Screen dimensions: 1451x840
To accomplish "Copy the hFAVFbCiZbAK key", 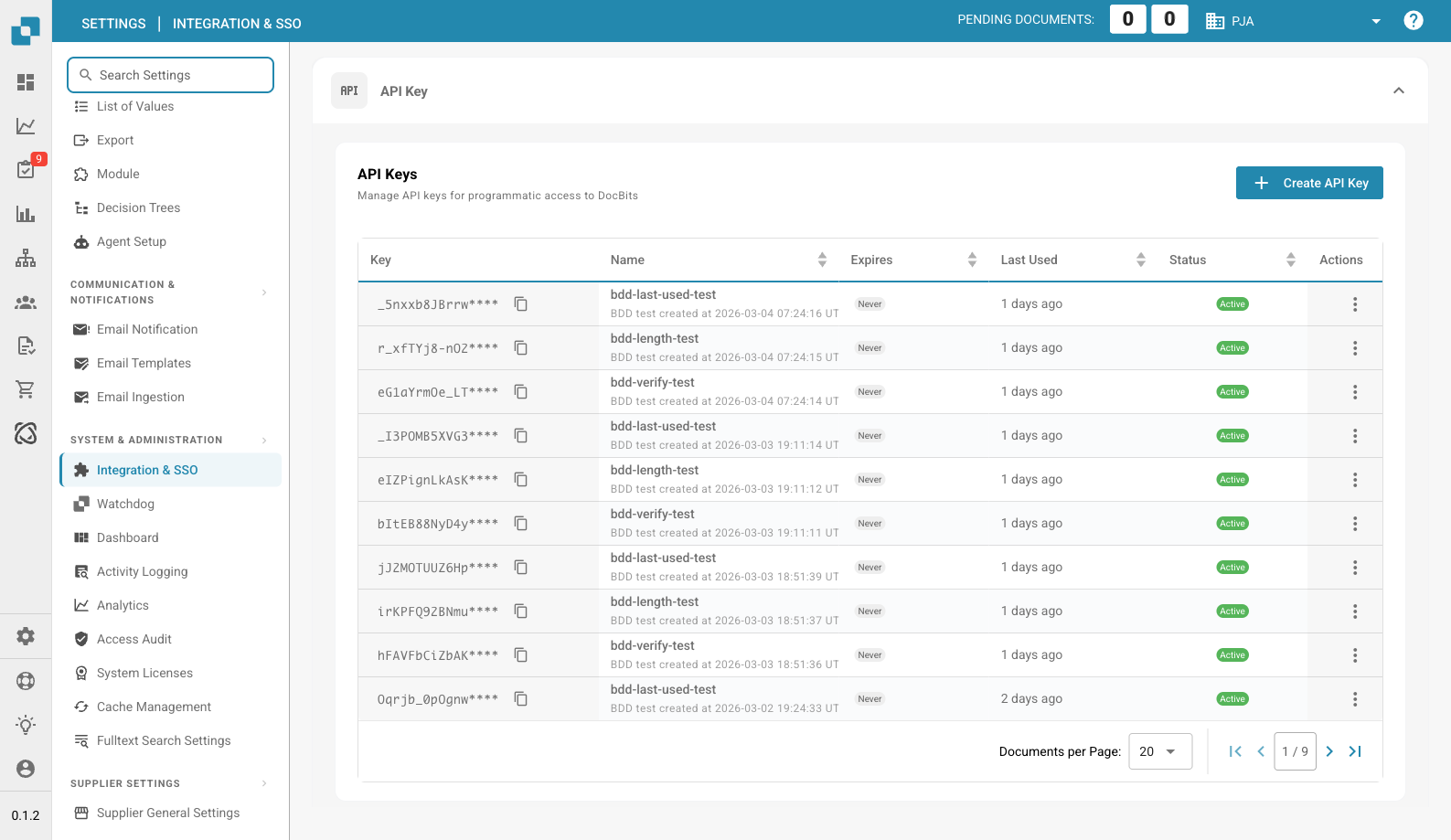I will click(521, 654).
